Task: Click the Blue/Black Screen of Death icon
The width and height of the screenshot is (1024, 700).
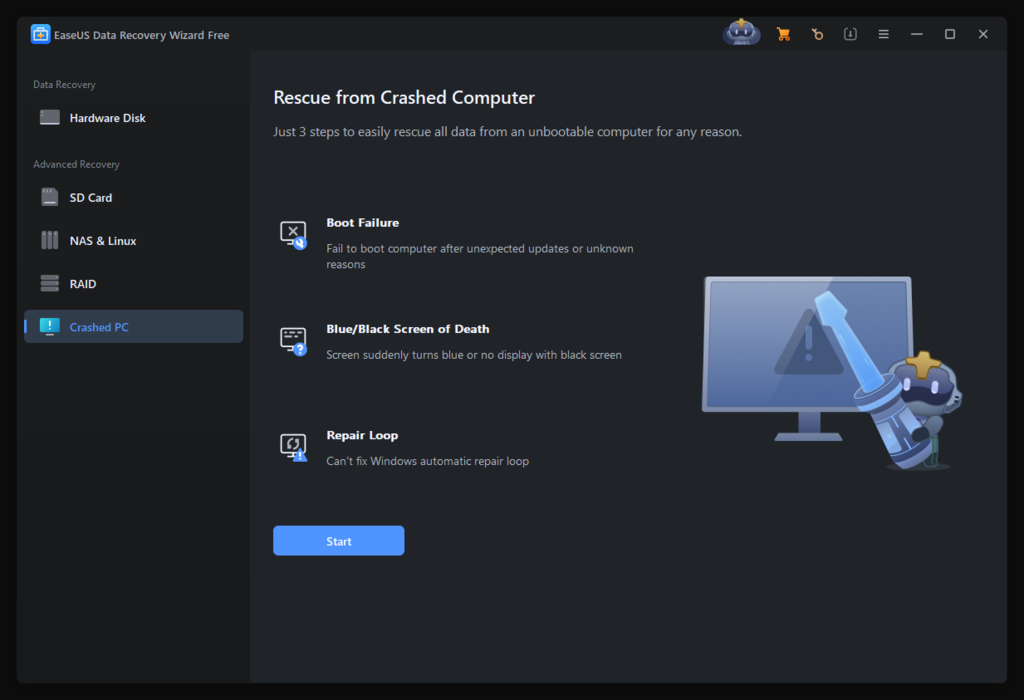Action: 293,342
